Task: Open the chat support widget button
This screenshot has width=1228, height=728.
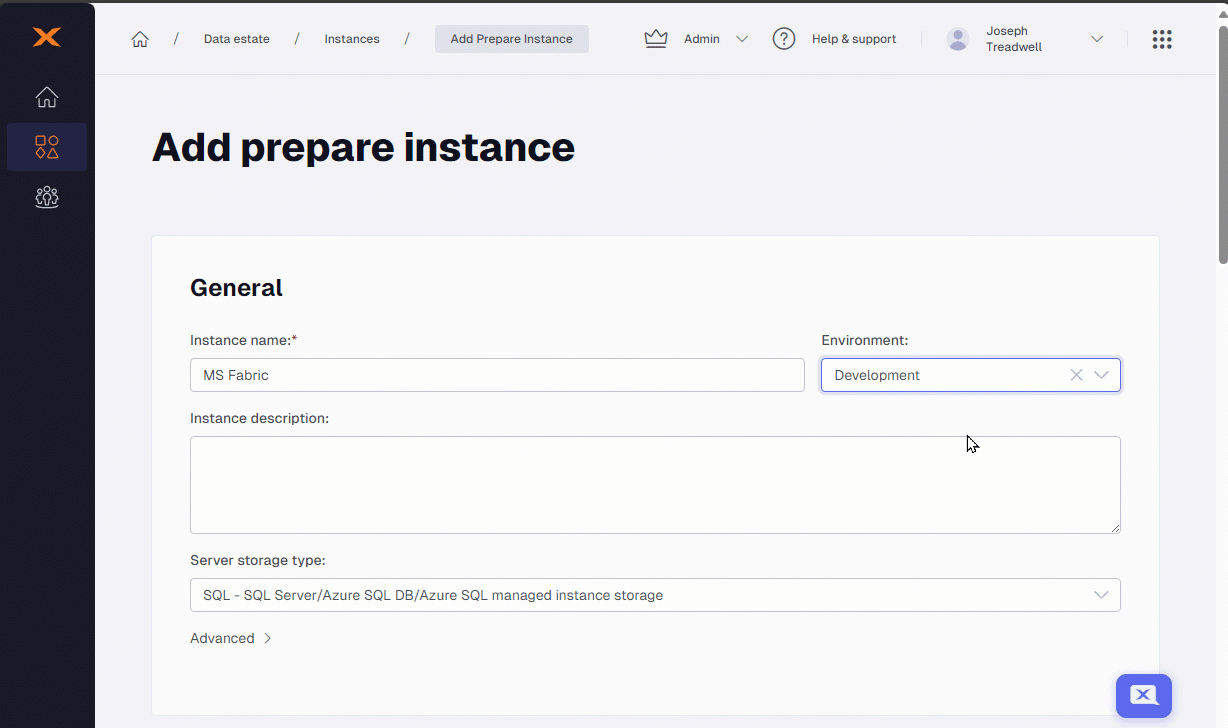Action: tap(1143, 695)
